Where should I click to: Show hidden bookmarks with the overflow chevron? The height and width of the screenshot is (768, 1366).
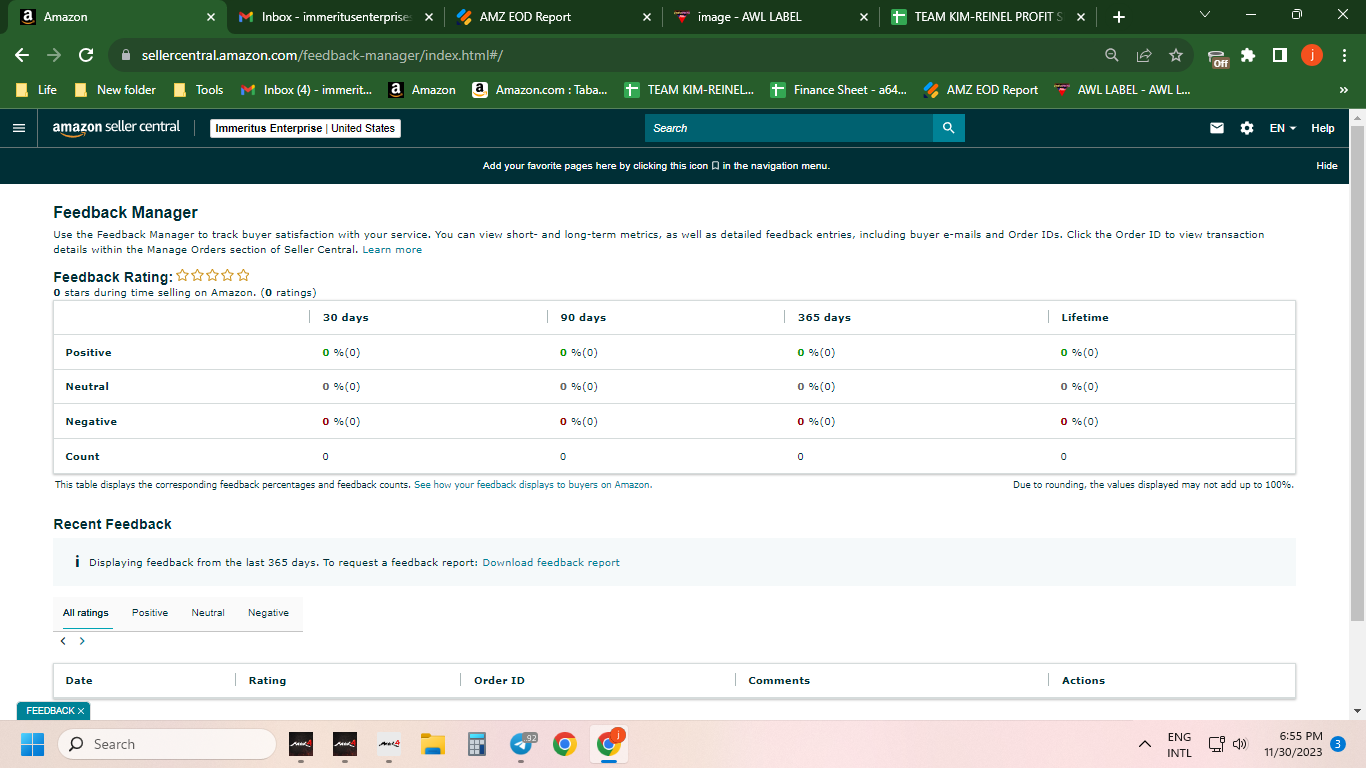1344,90
